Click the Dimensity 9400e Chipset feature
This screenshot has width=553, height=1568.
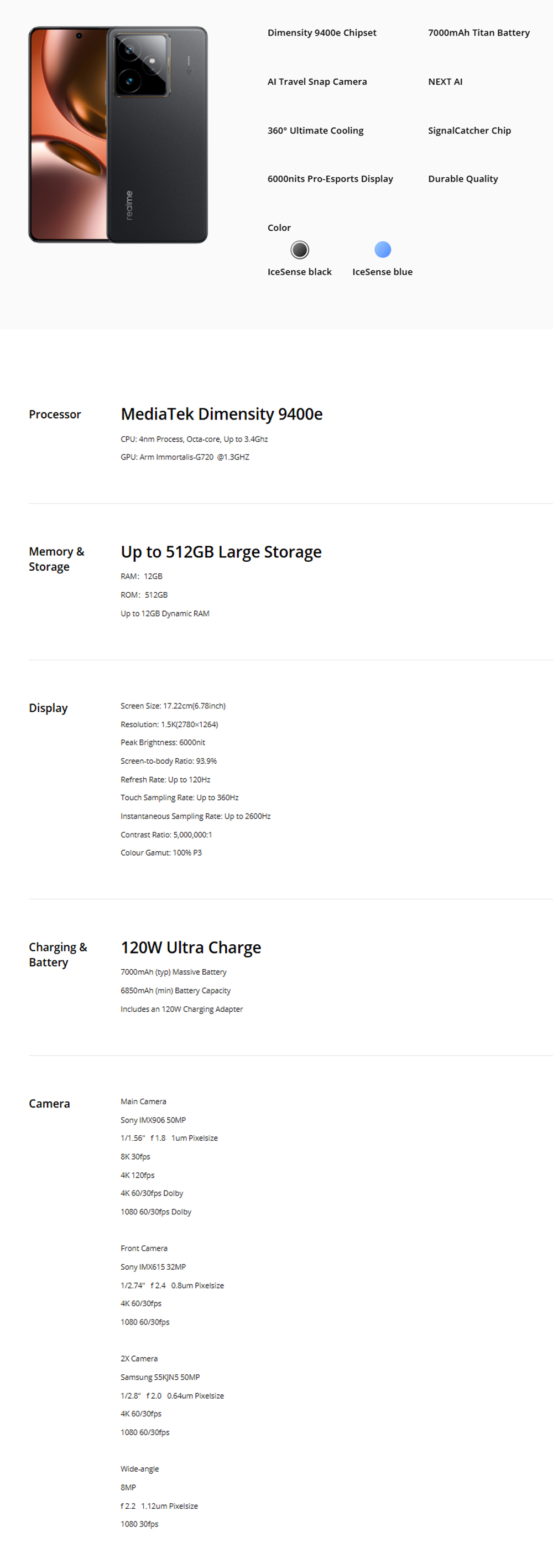coord(322,33)
